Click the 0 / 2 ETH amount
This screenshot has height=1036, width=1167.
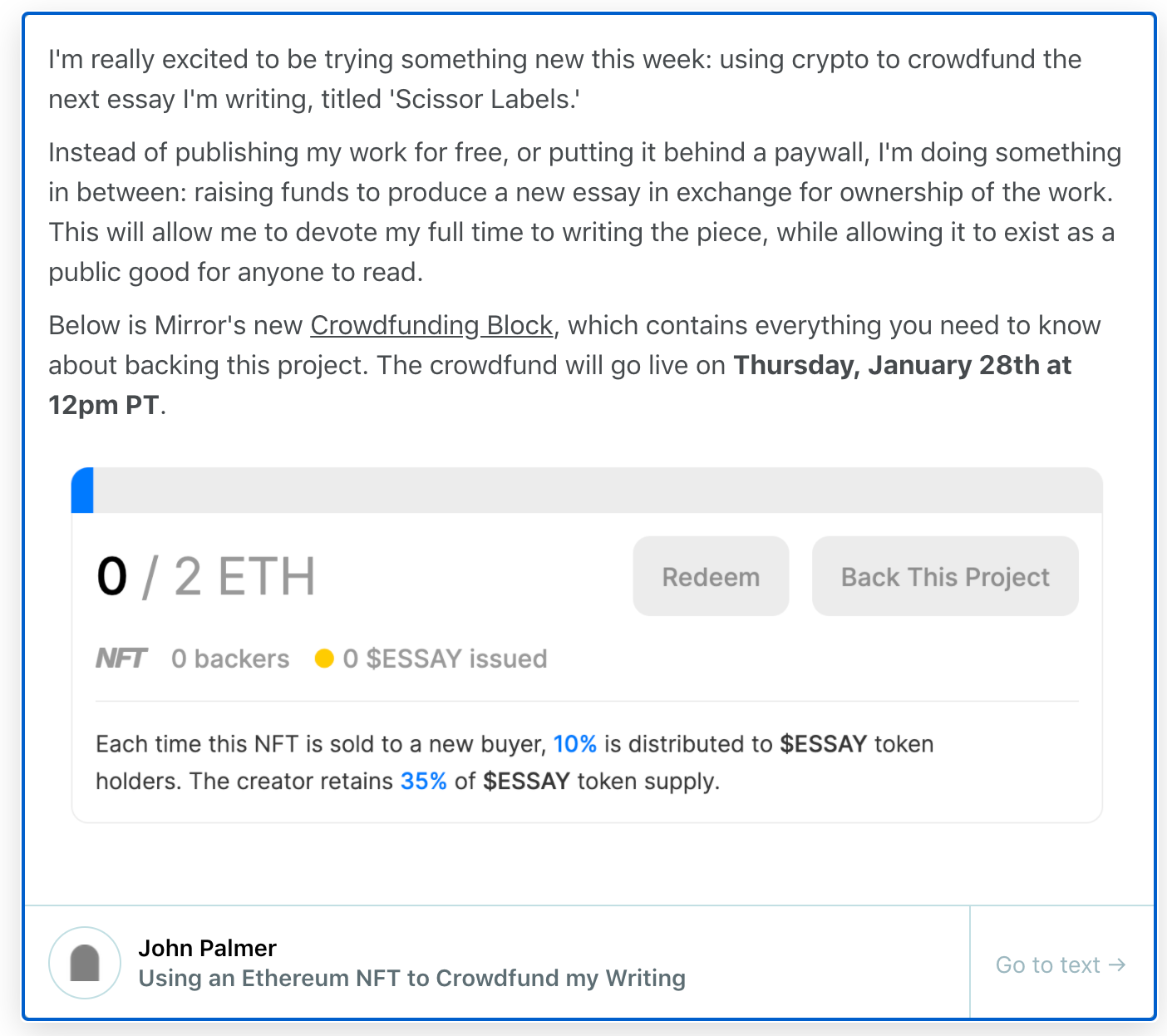point(206,576)
